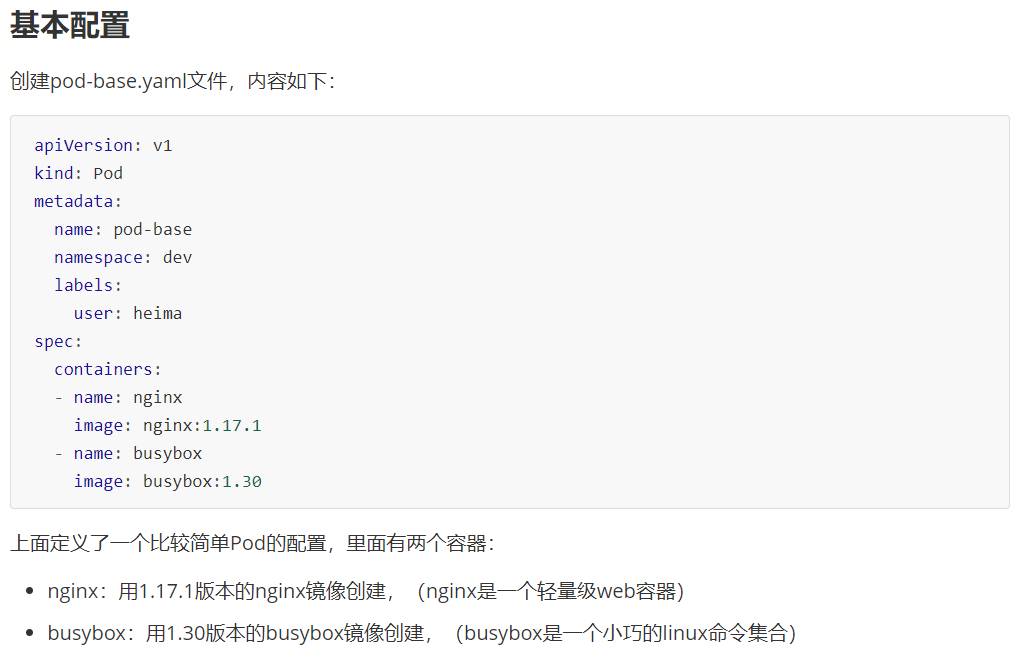Select the user: heima label line
1026x661 pixels.
coord(128,313)
